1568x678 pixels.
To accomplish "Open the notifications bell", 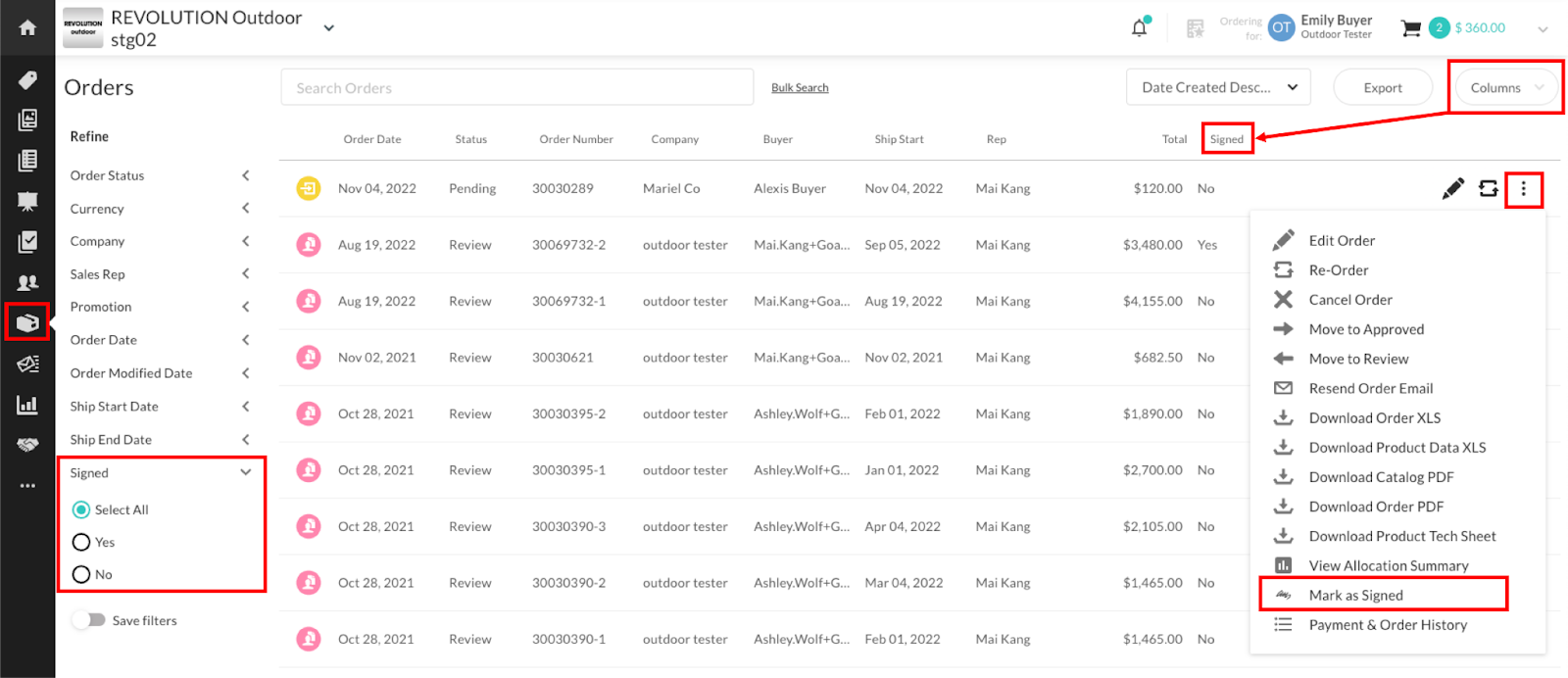I will click(1139, 28).
